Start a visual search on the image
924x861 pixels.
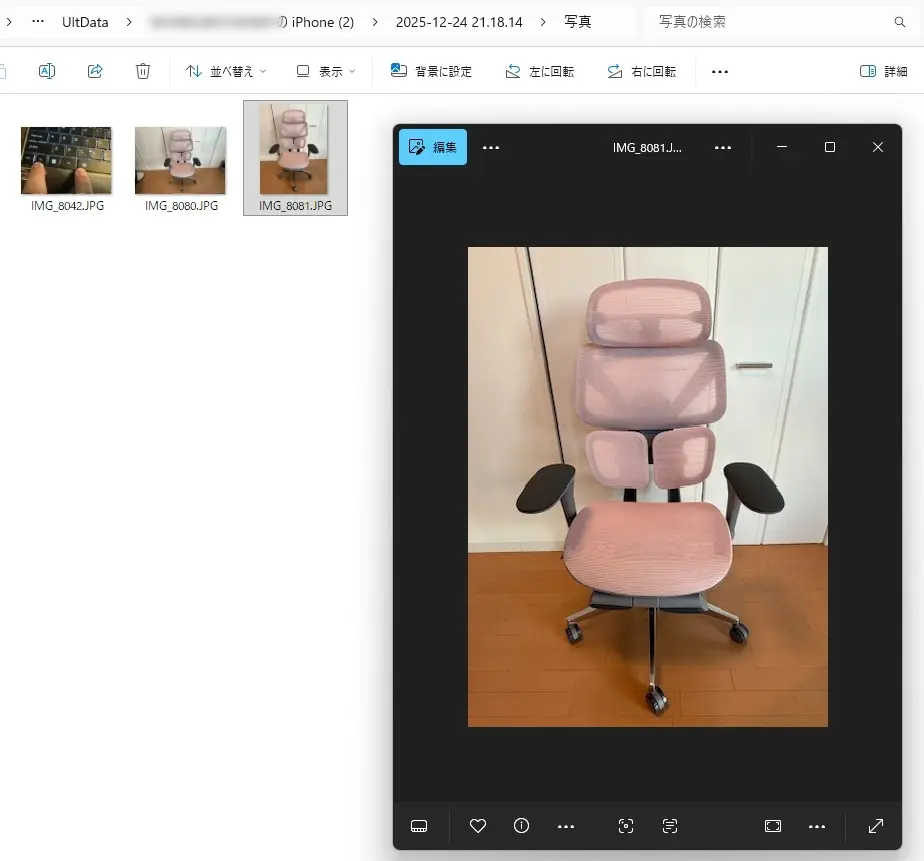point(625,826)
